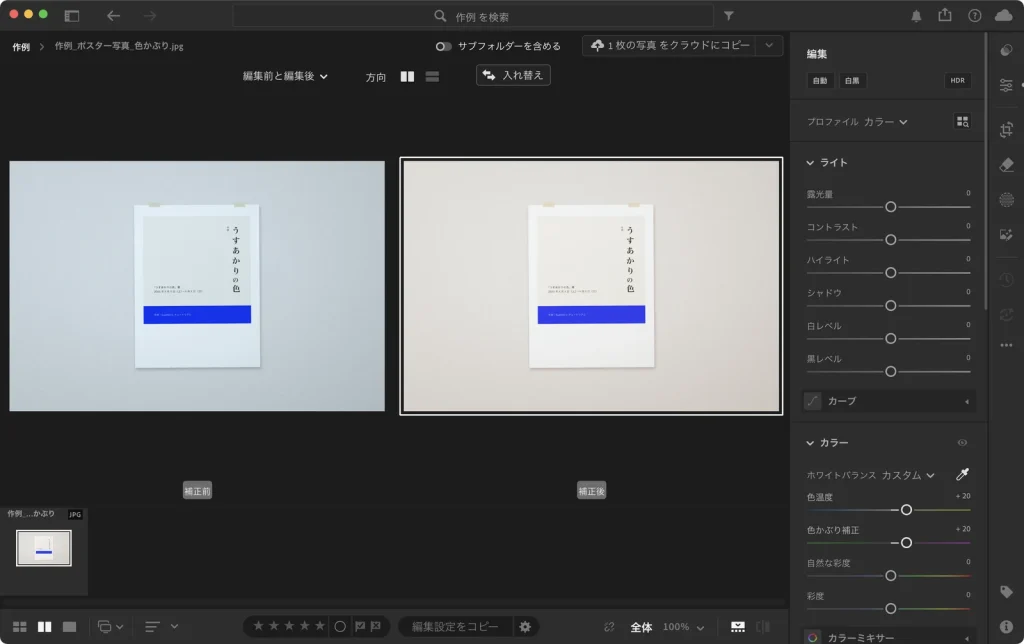Click the 作例を検索 search field
The width and height of the screenshot is (1024, 644).
473,16
